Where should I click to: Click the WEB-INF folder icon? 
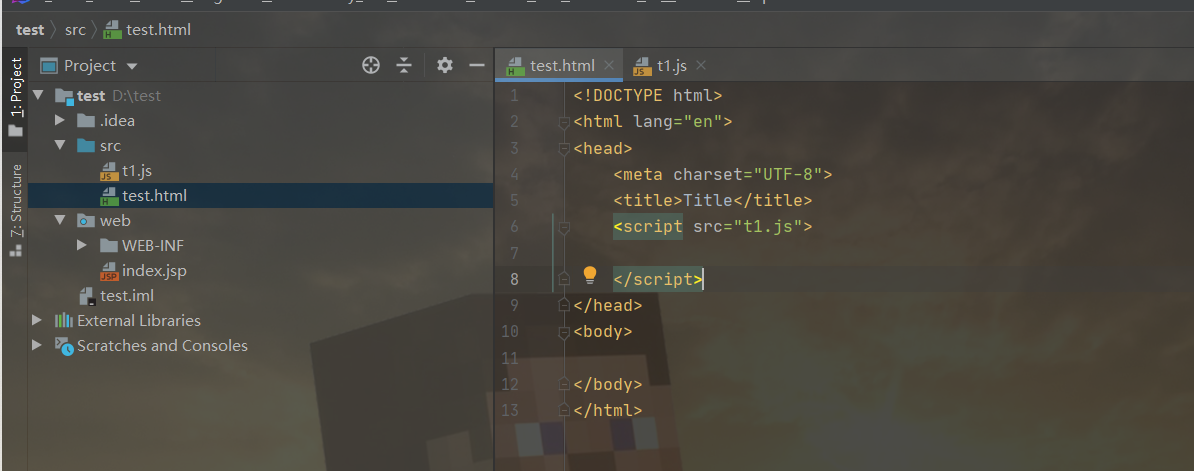click(108, 246)
